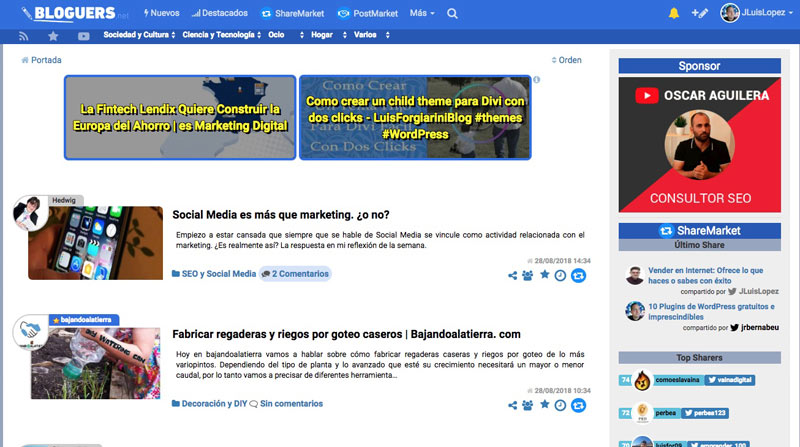Open notifications bell icon
800x447 pixels.
point(673,13)
